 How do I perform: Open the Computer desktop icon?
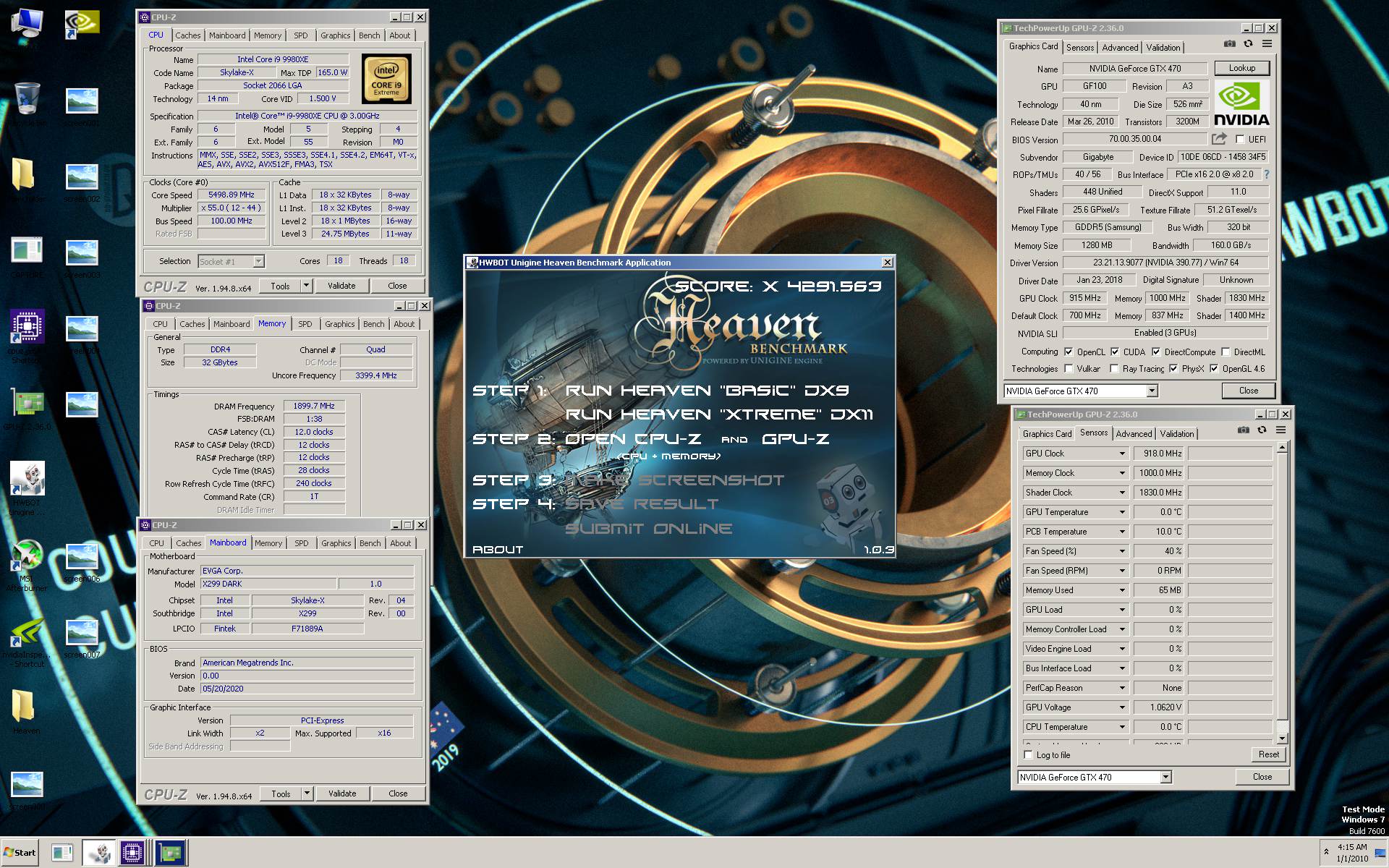point(27,24)
